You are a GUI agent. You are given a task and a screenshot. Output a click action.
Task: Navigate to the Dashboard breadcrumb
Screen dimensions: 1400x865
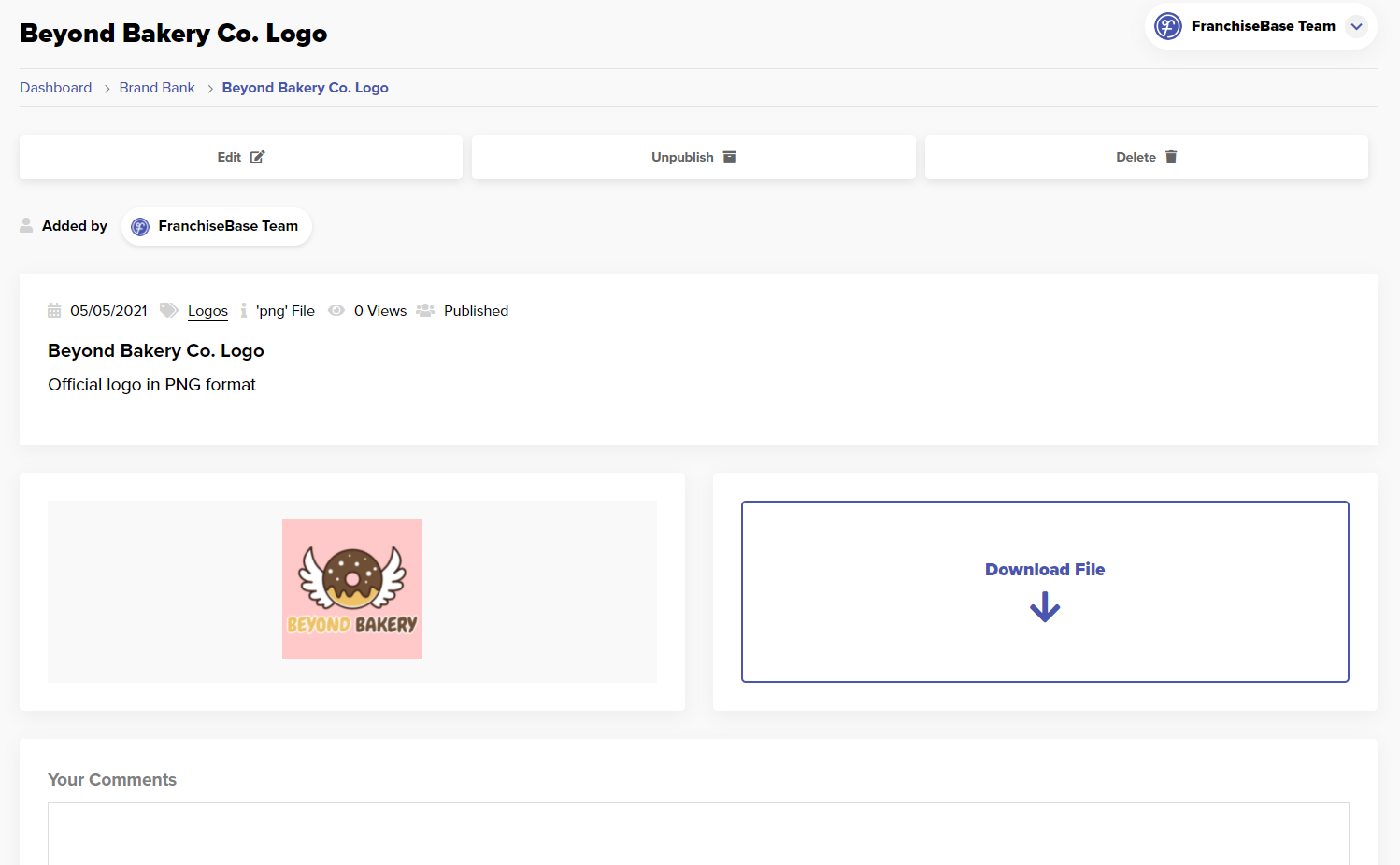[x=55, y=87]
